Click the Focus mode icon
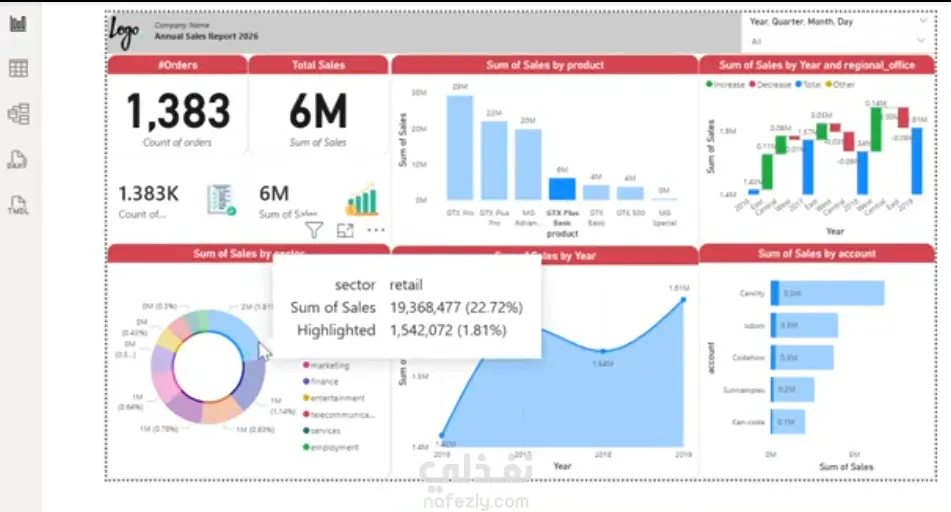Image resolution: width=951 pixels, height=512 pixels. click(x=345, y=231)
